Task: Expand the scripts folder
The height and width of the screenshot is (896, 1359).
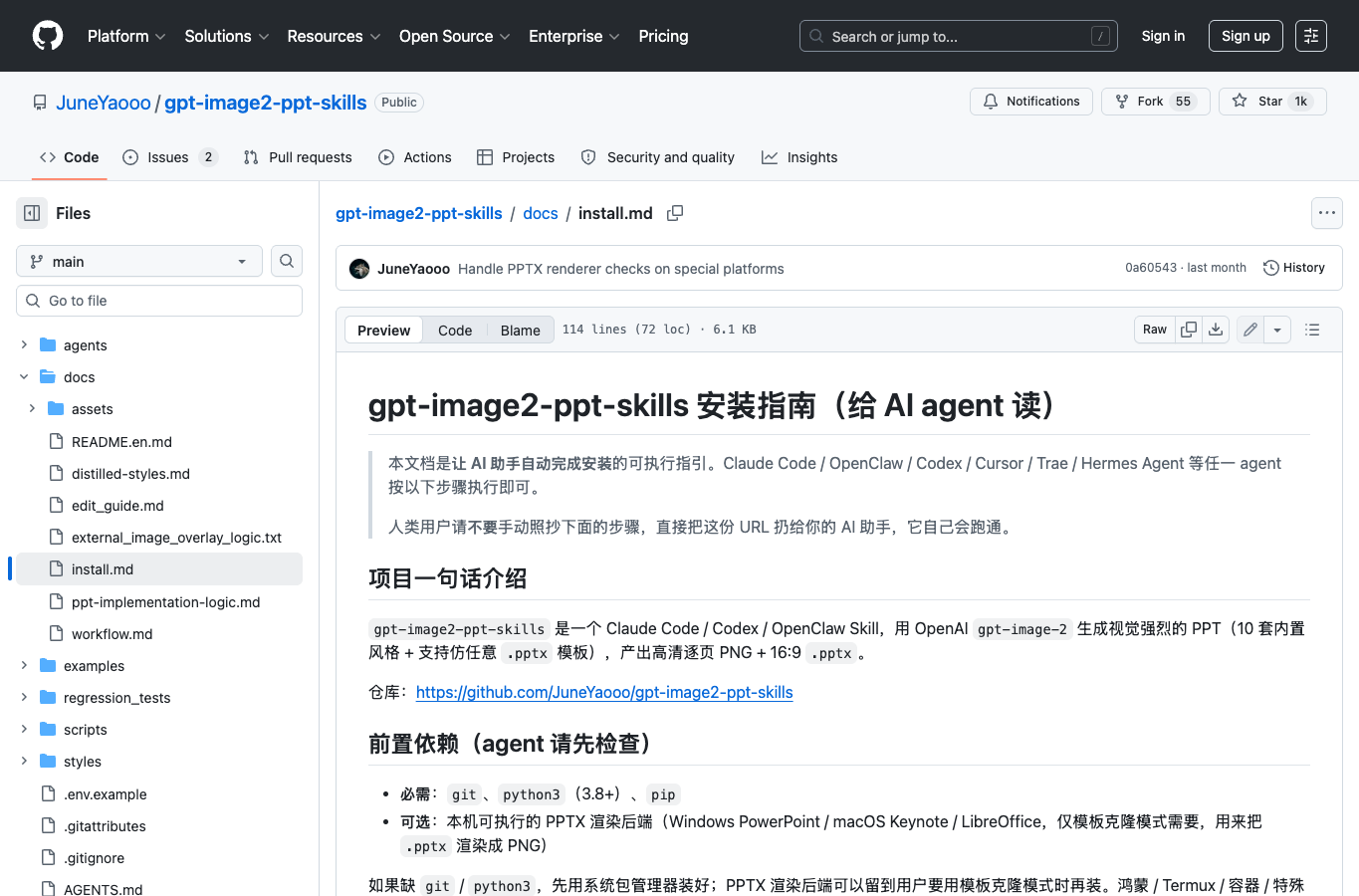Action: (x=24, y=729)
